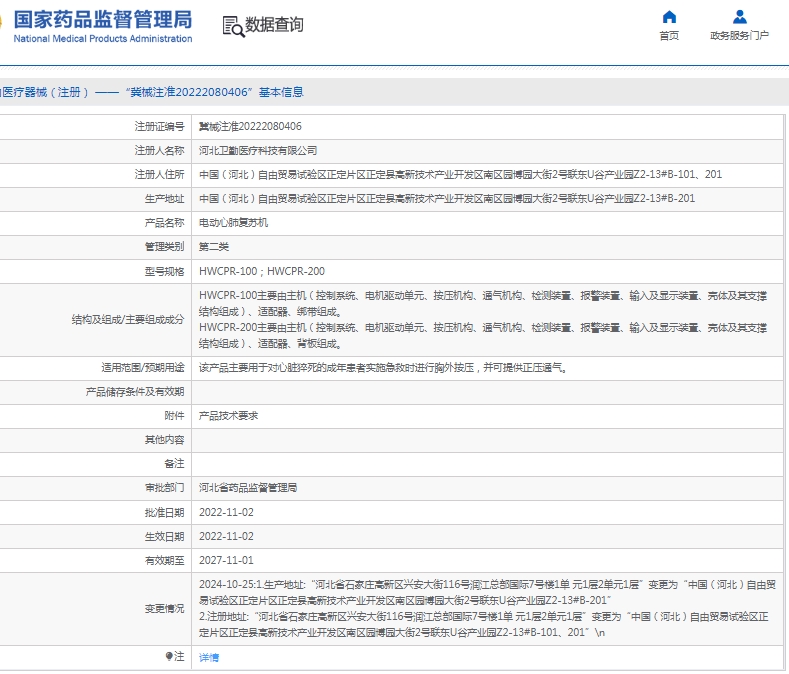Click the 数据查询 heading text
The width and height of the screenshot is (789, 674).
click(x=274, y=25)
